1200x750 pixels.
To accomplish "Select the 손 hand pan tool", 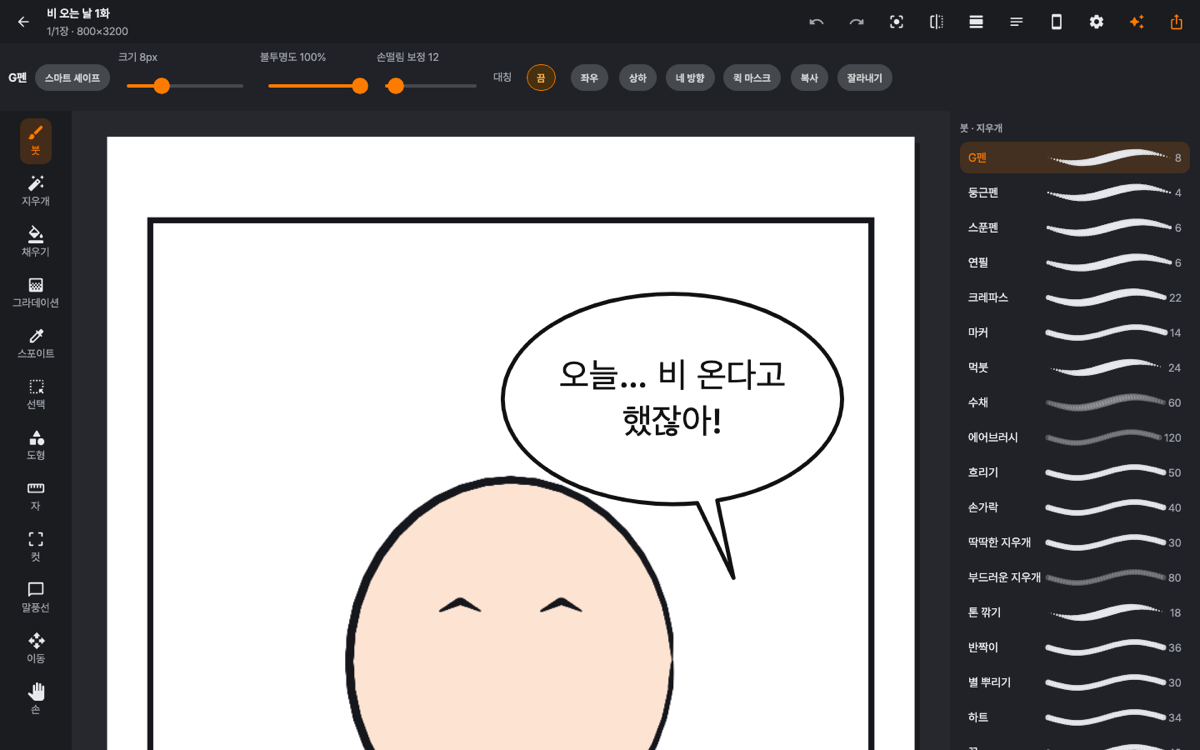I will pyautogui.click(x=36, y=699).
